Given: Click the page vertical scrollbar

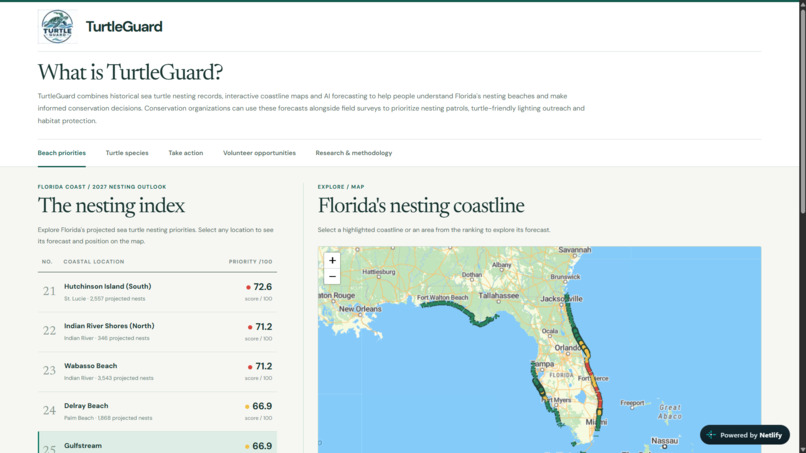Looking at the screenshot, I should (x=802, y=111).
